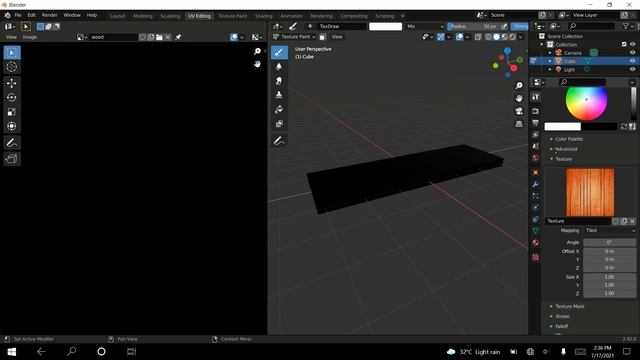
Task: Open the Image menu in the UV editor
Action: 29,37
